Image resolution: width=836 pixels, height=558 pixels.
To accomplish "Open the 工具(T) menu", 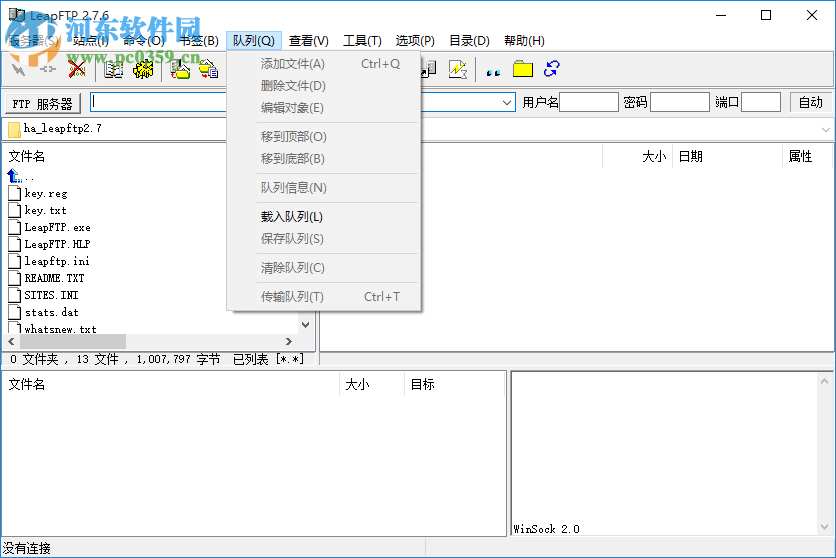I will pyautogui.click(x=362, y=41).
